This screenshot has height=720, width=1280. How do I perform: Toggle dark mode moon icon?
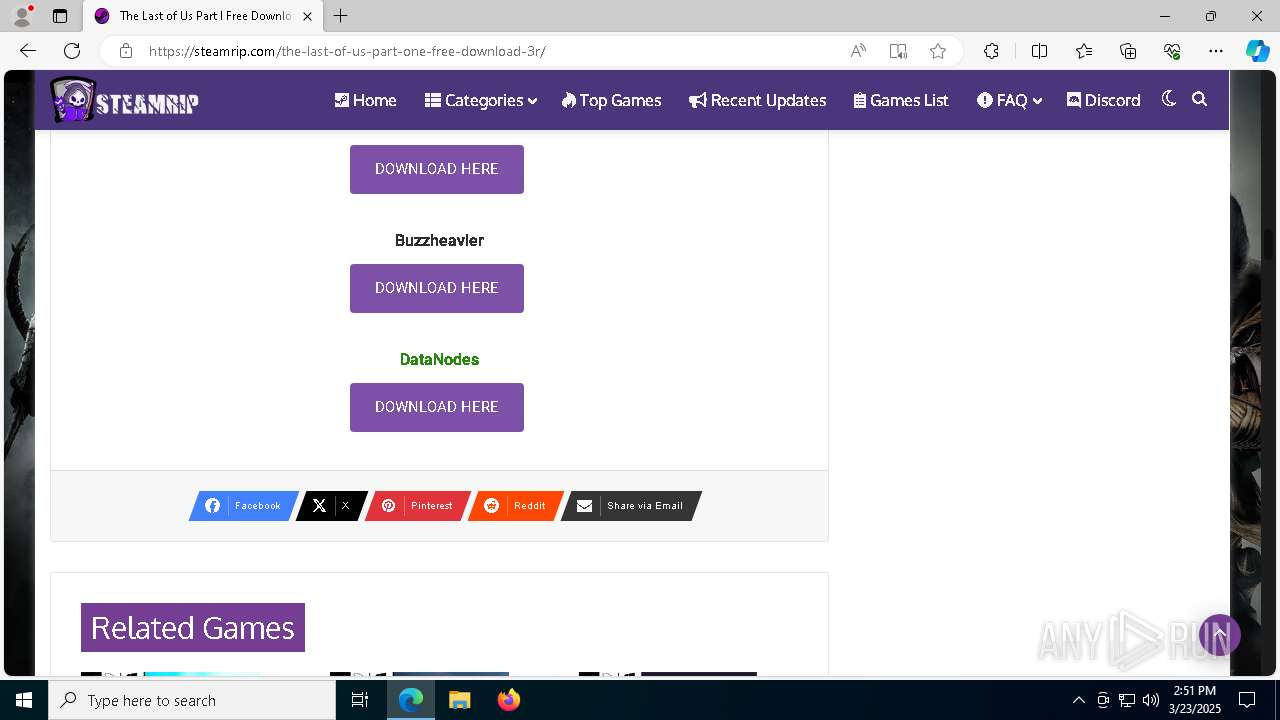tap(1169, 99)
